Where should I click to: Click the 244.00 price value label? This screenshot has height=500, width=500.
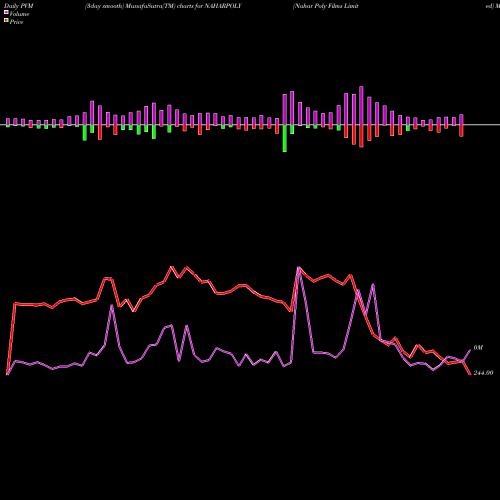pyautogui.click(x=483, y=373)
